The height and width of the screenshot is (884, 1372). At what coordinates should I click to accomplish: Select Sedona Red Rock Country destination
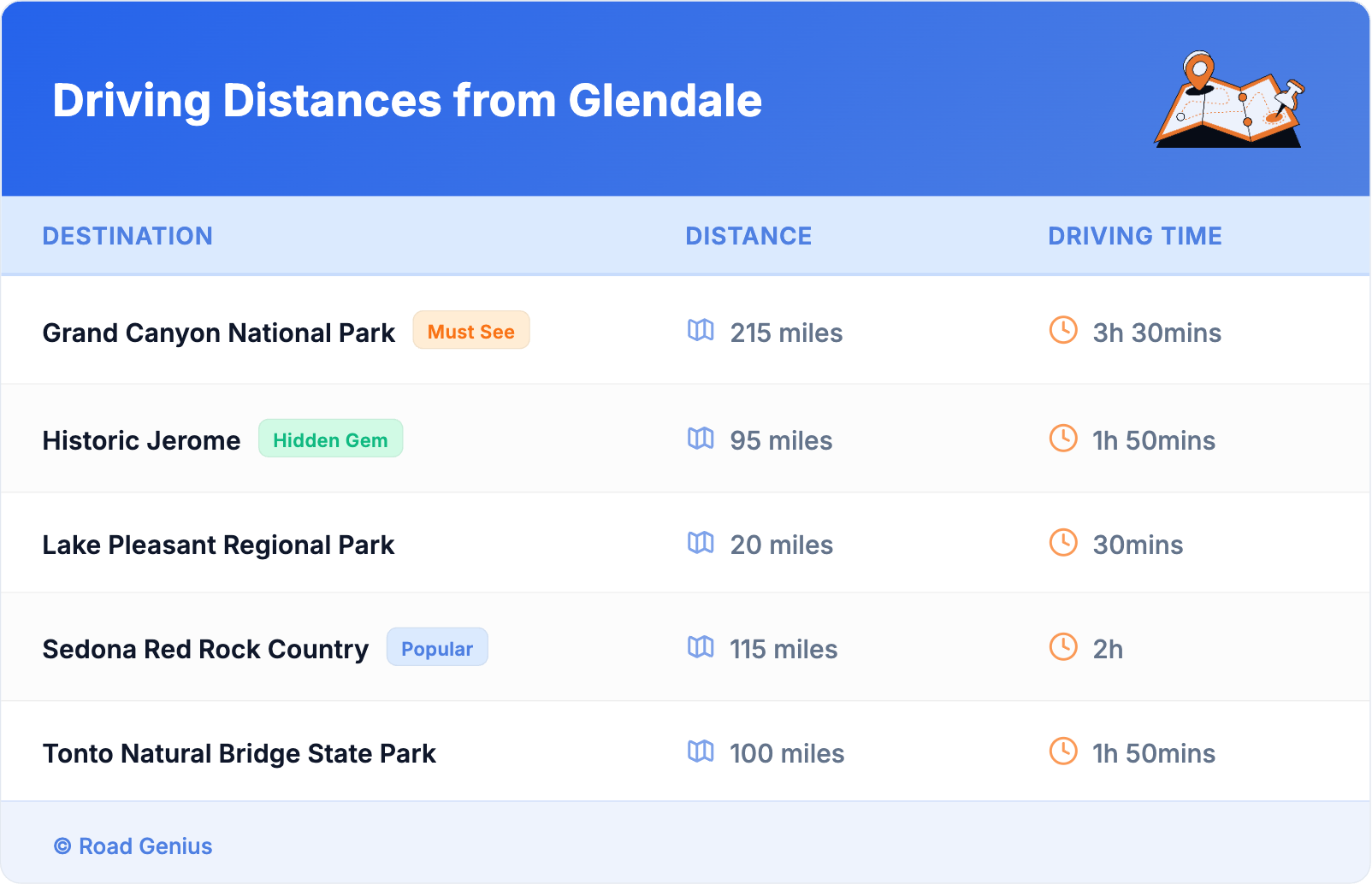205,649
